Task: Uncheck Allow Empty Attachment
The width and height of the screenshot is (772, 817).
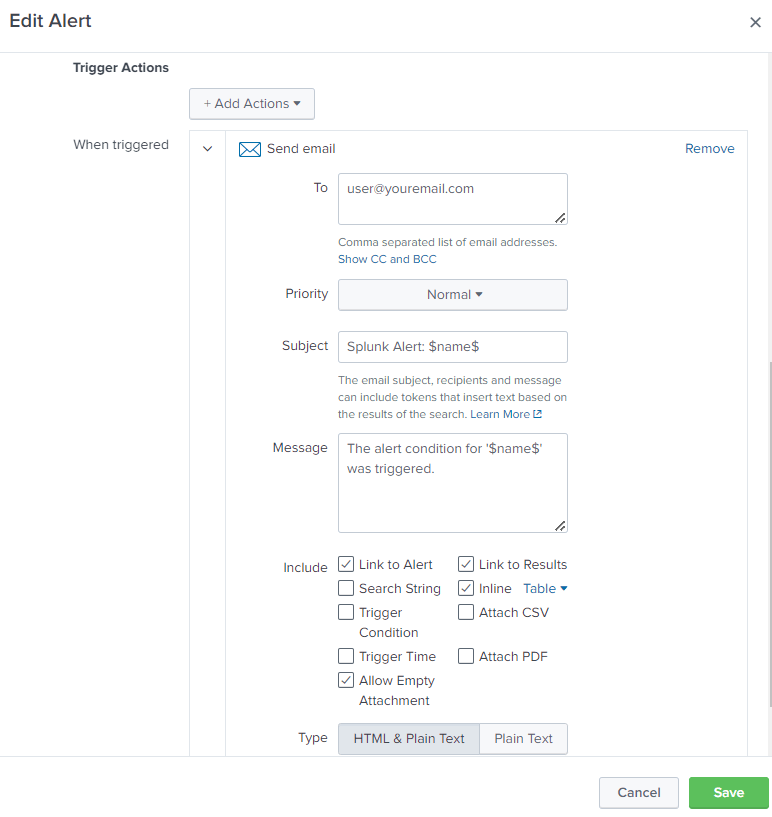Action: (x=346, y=681)
